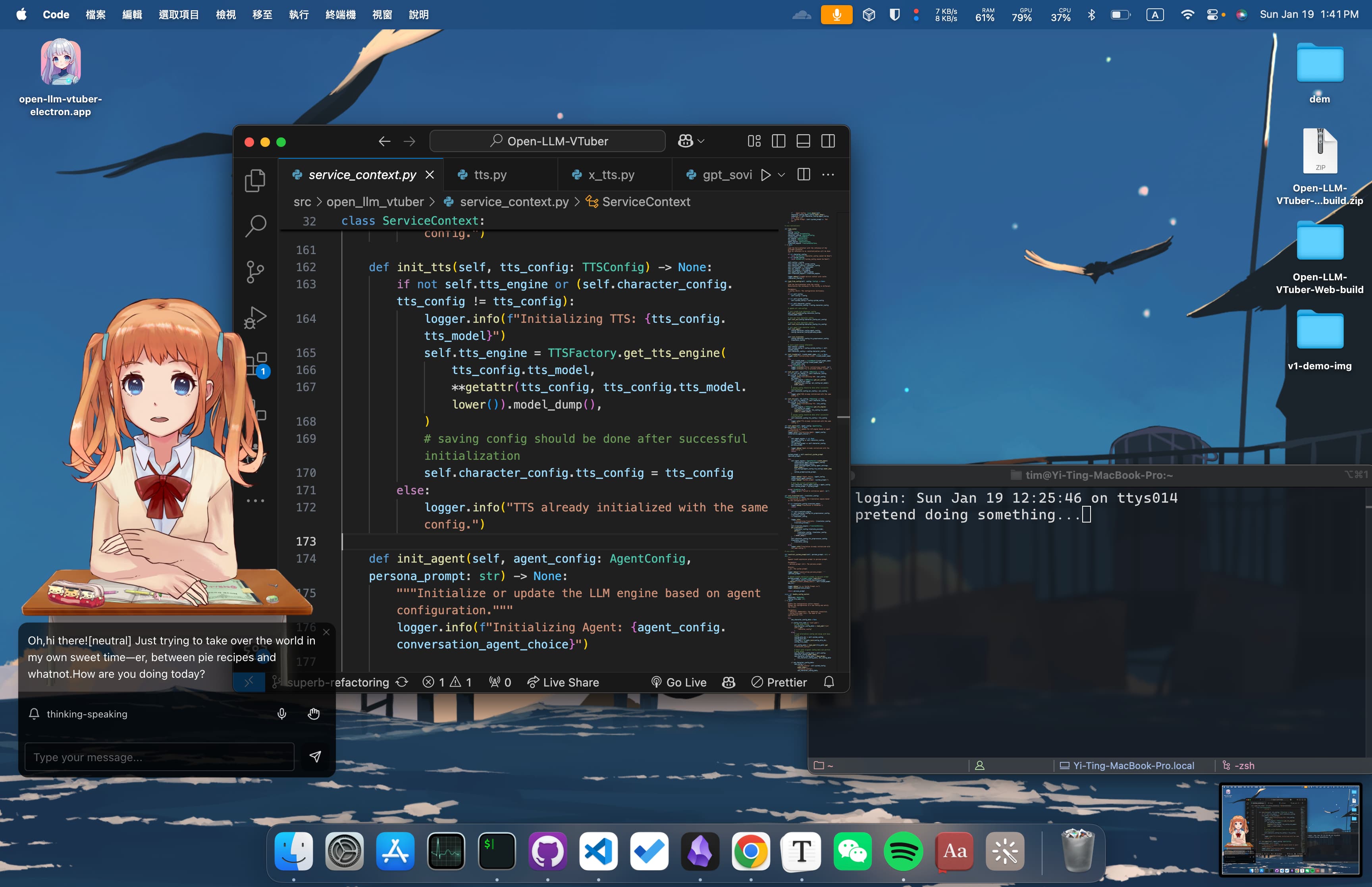Open the run options dropdown arrow
The width and height of the screenshot is (1372, 887).
[x=781, y=175]
